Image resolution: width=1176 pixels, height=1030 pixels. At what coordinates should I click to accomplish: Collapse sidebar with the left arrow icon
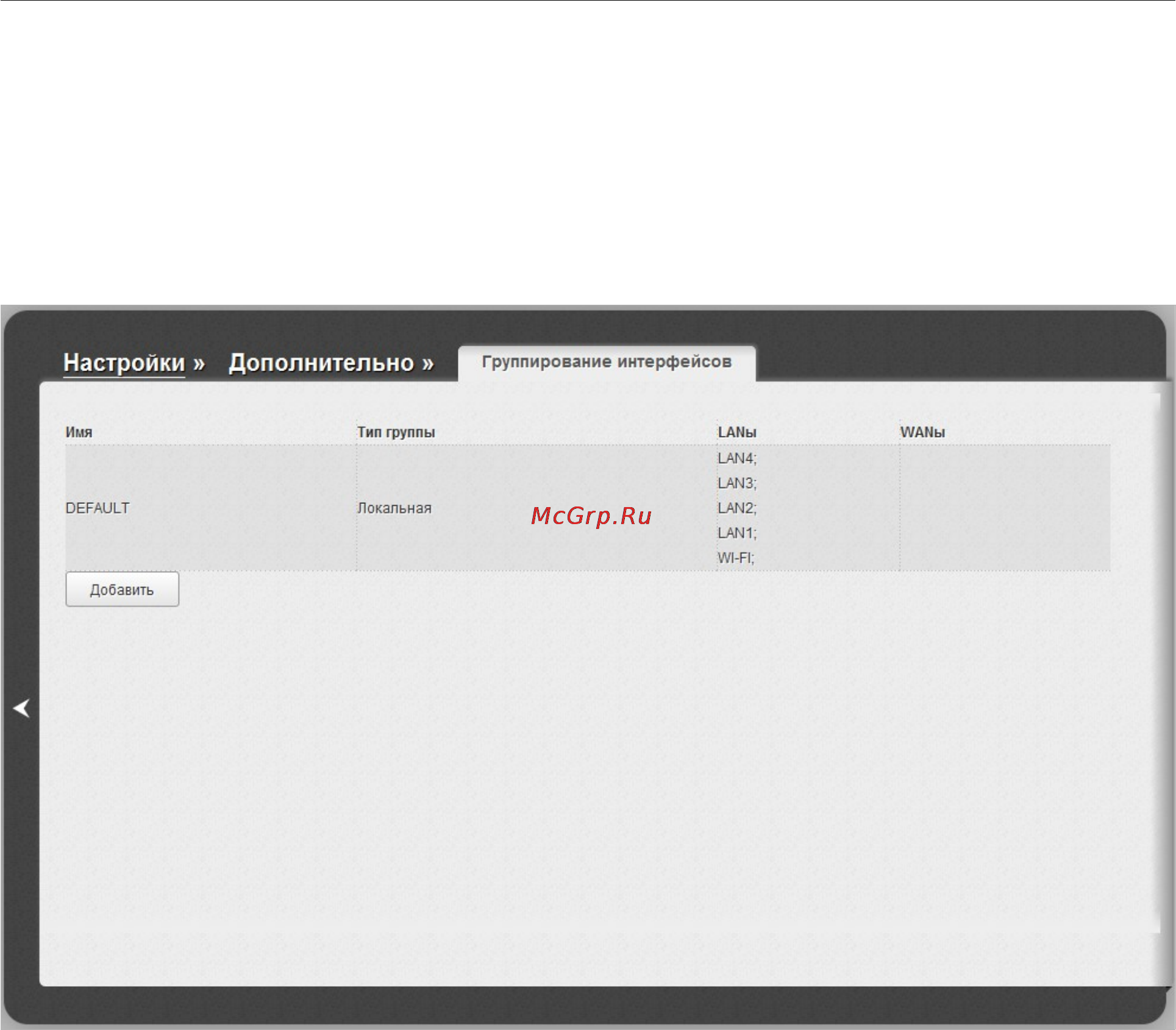pyautogui.click(x=21, y=708)
